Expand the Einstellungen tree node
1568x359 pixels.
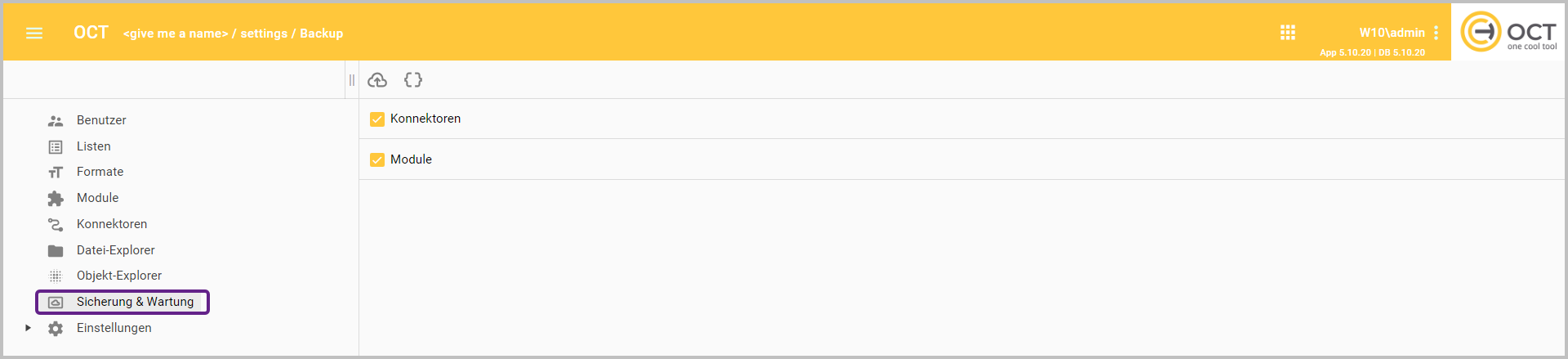[x=28, y=328]
